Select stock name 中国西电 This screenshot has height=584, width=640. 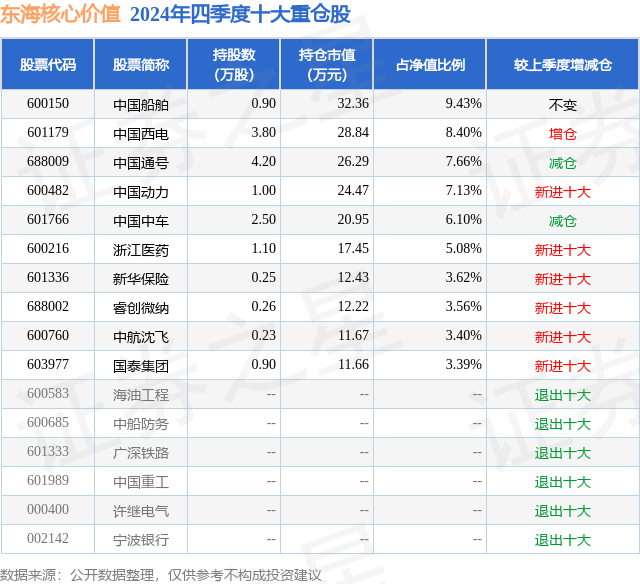click(x=141, y=134)
